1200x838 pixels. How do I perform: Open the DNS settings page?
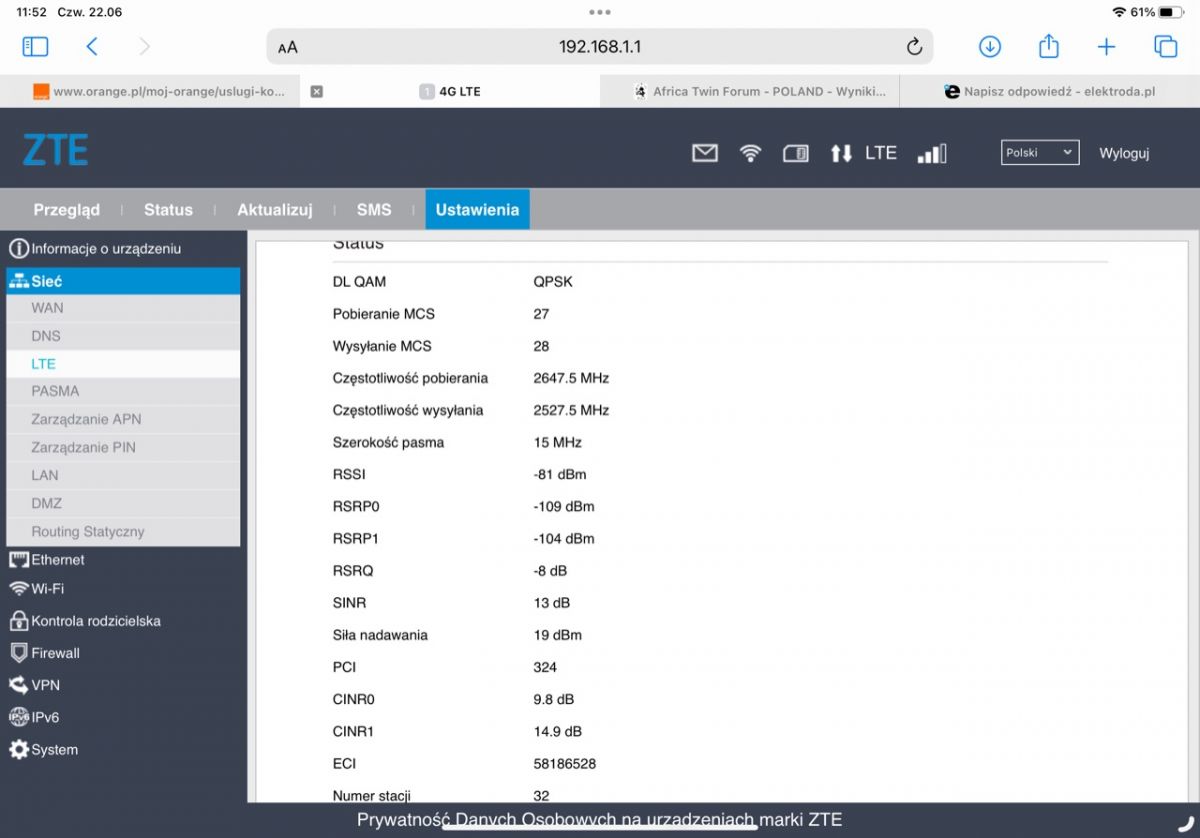(x=123, y=336)
